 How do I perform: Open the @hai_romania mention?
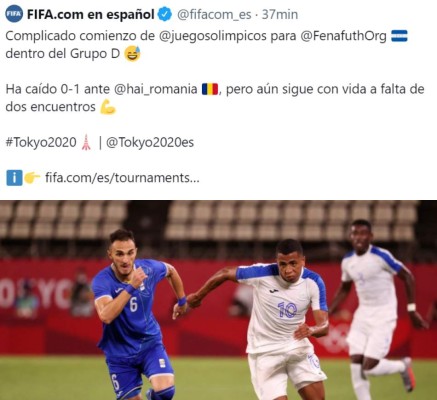(155, 89)
